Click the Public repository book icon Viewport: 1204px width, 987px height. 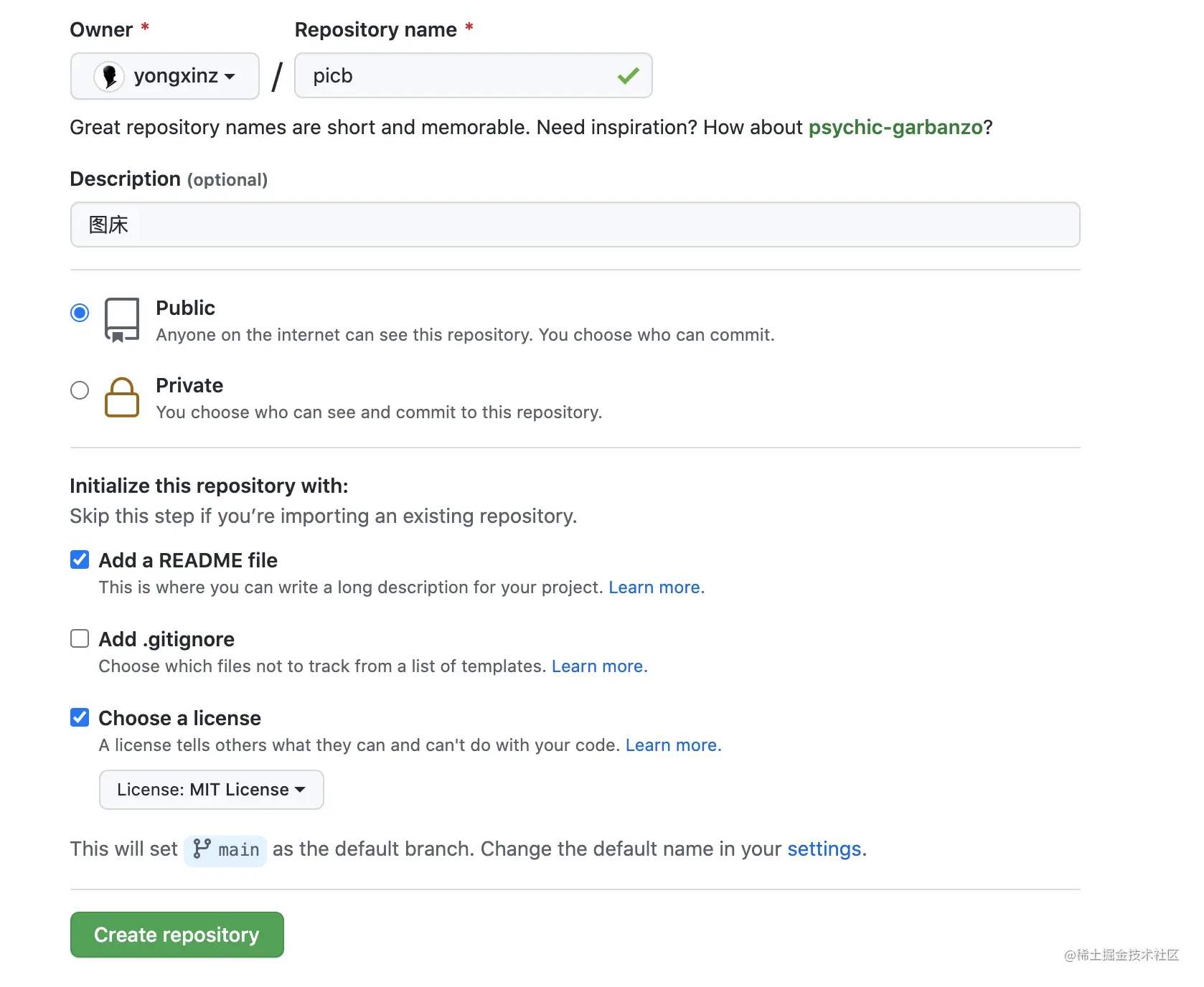pyautogui.click(x=122, y=321)
